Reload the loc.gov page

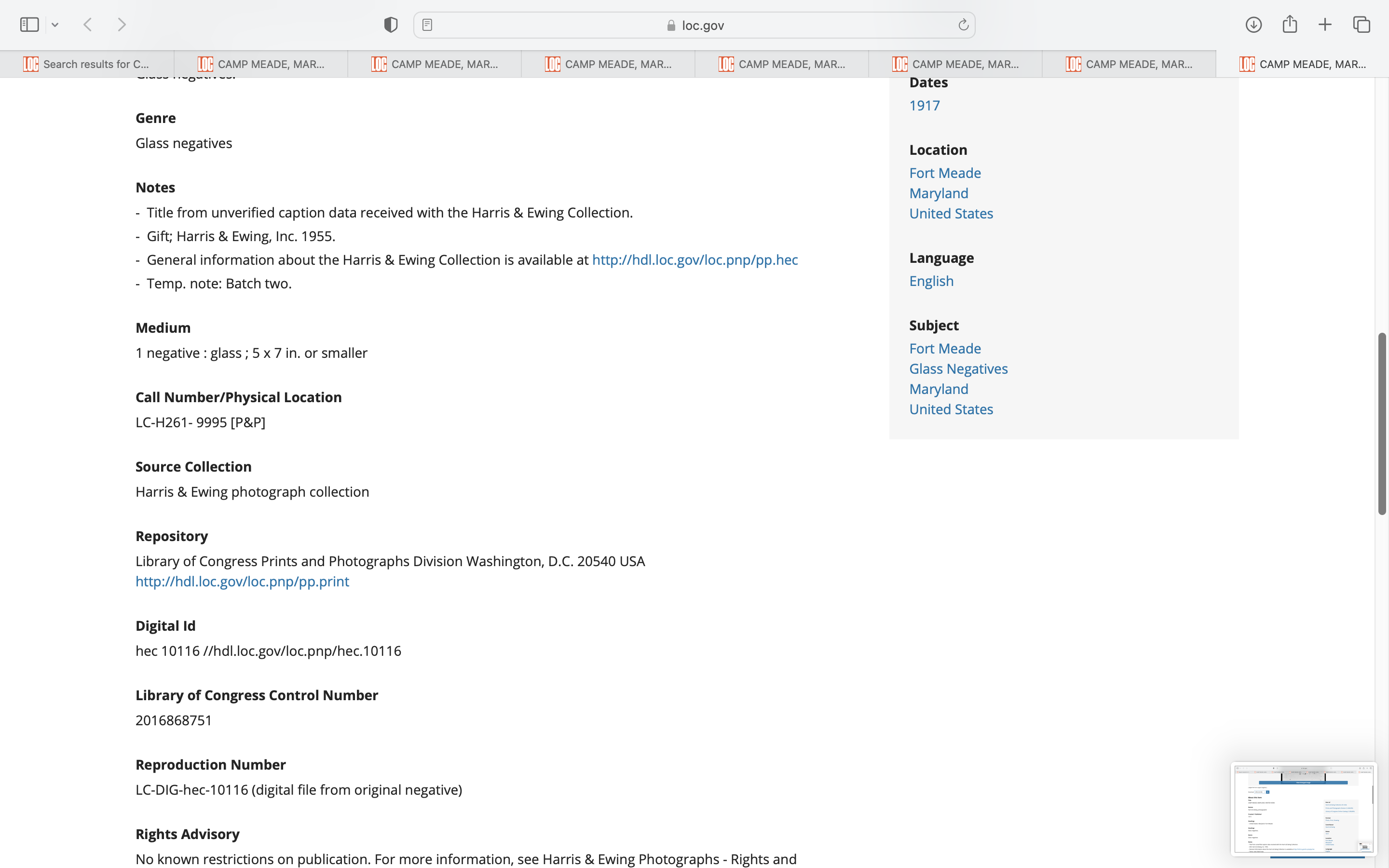(x=963, y=25)
